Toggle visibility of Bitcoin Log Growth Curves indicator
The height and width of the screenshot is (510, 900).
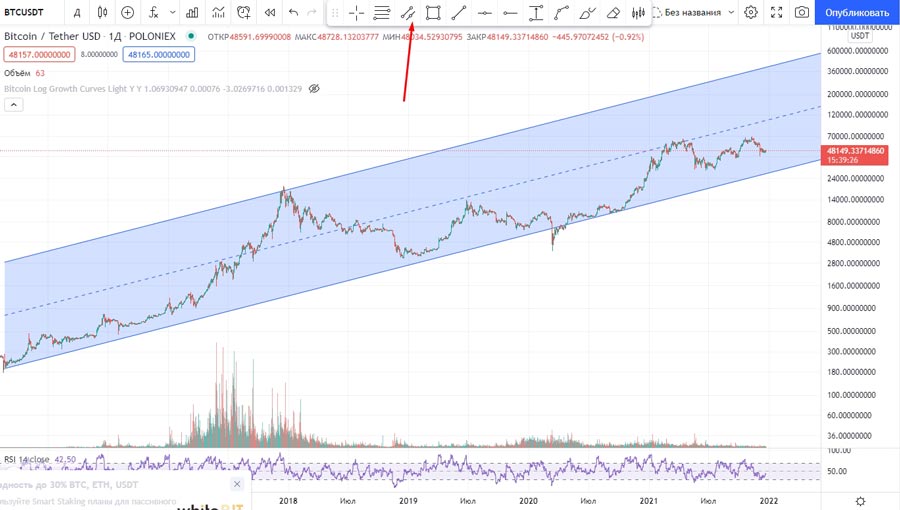point(314,89)
